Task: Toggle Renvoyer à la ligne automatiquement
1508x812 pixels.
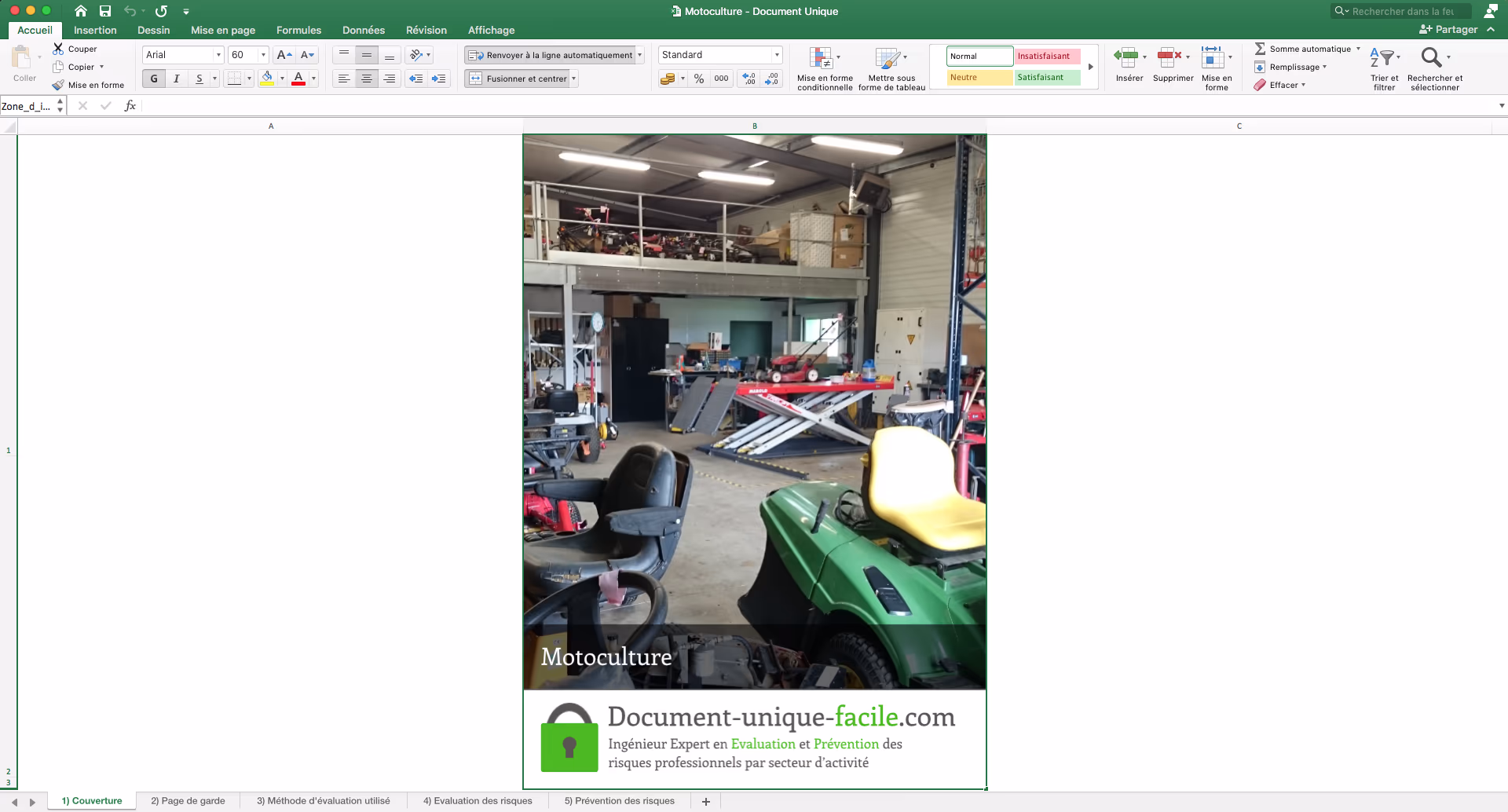Action: (551, 55)
